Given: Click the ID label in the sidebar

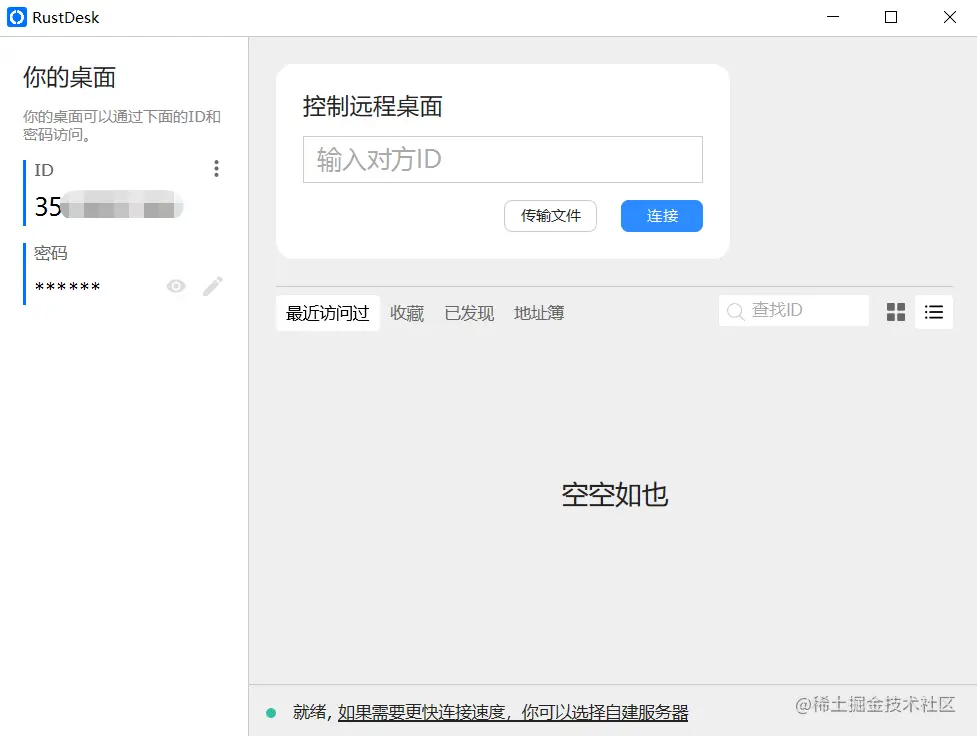Looking at the screenshot, I should 44,170.
